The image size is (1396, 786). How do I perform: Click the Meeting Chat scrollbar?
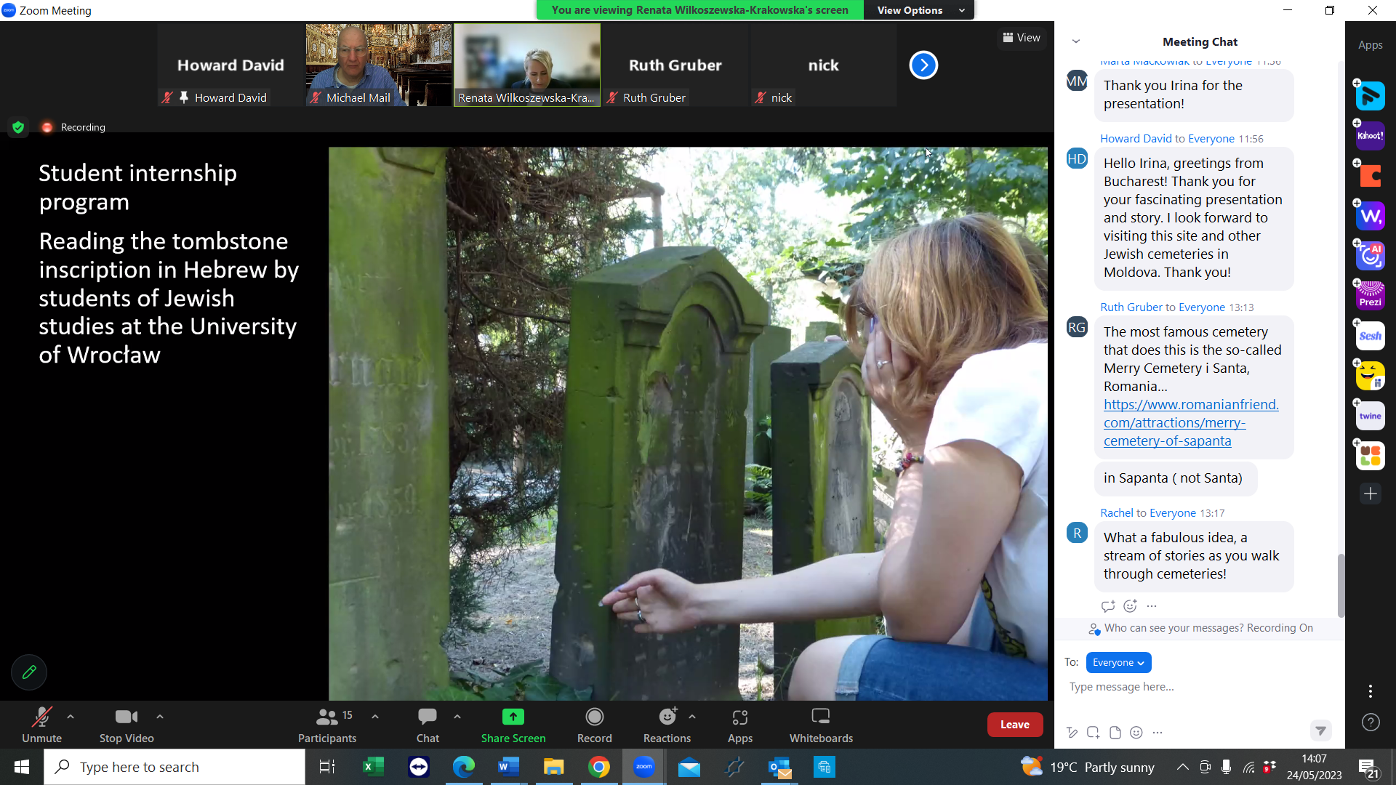pos(1341,585)
